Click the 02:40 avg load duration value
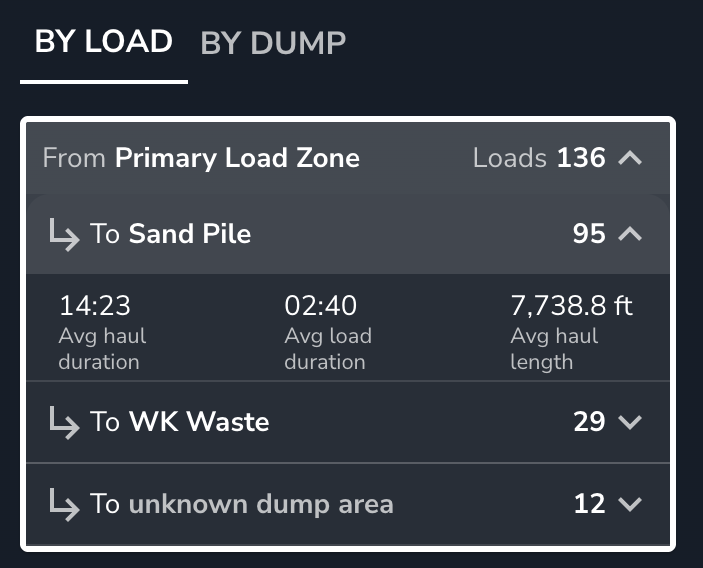 point(321,306)
